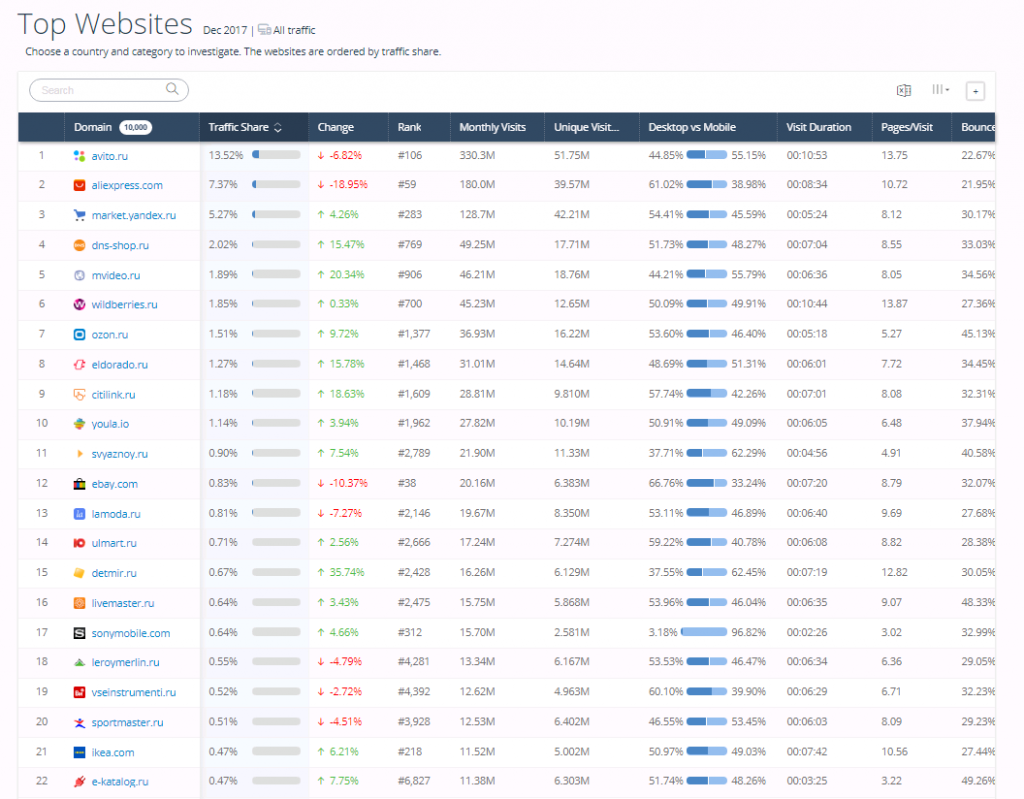Click the Visit Duration column header
This screenshot has width=1024, height=799.
tap(819, 127)
